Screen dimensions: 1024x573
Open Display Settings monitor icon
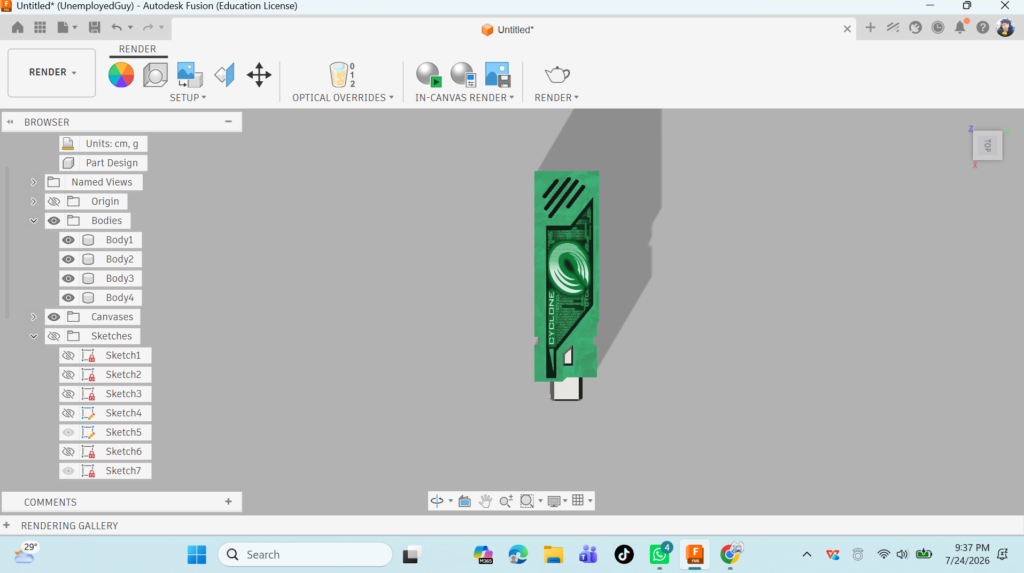coord(554,501)
